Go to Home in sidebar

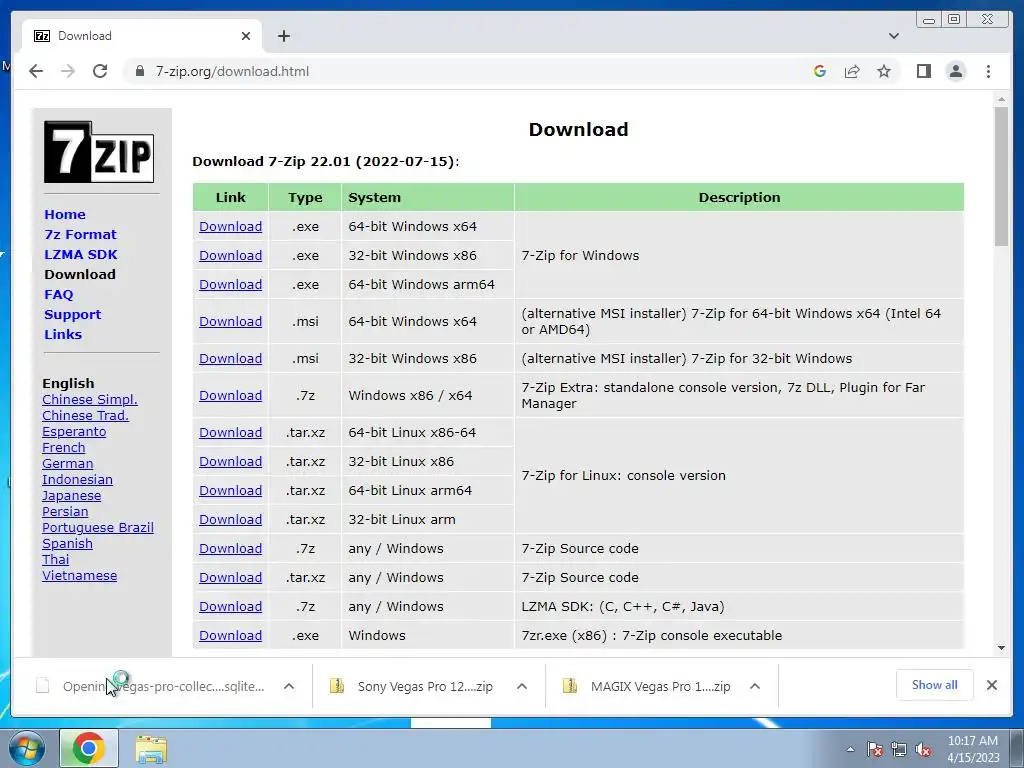pos(65,214)
